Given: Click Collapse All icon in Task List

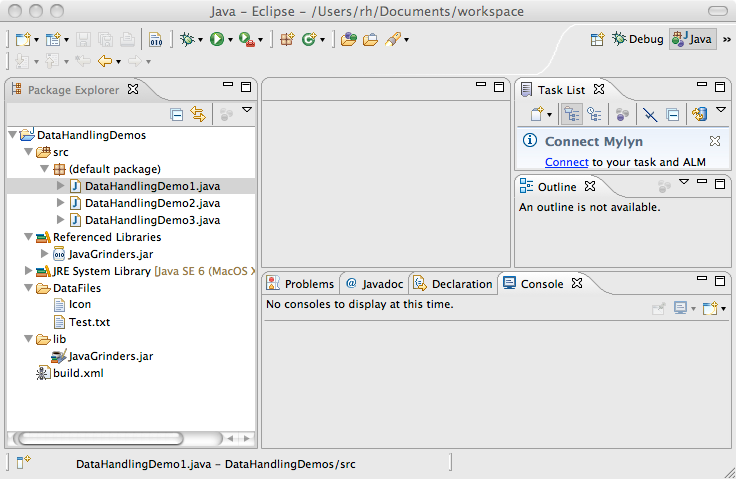Looking at the screenshot, I should coord(673,115).
